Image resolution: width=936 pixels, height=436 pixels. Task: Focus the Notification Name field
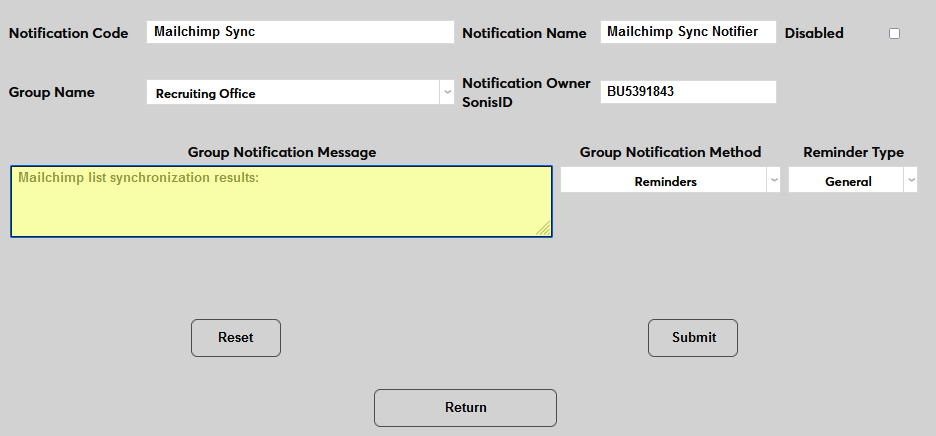coord(688,32)
